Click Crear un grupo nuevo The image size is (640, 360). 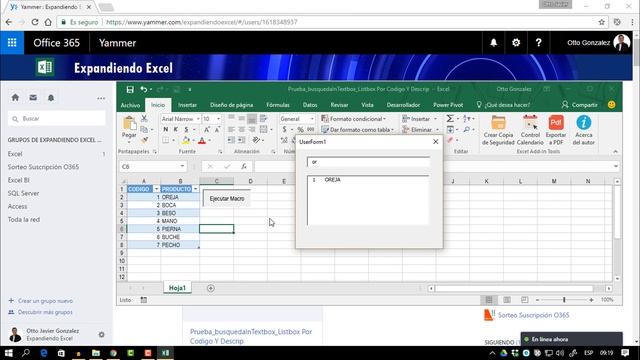(x=40, y=301)
